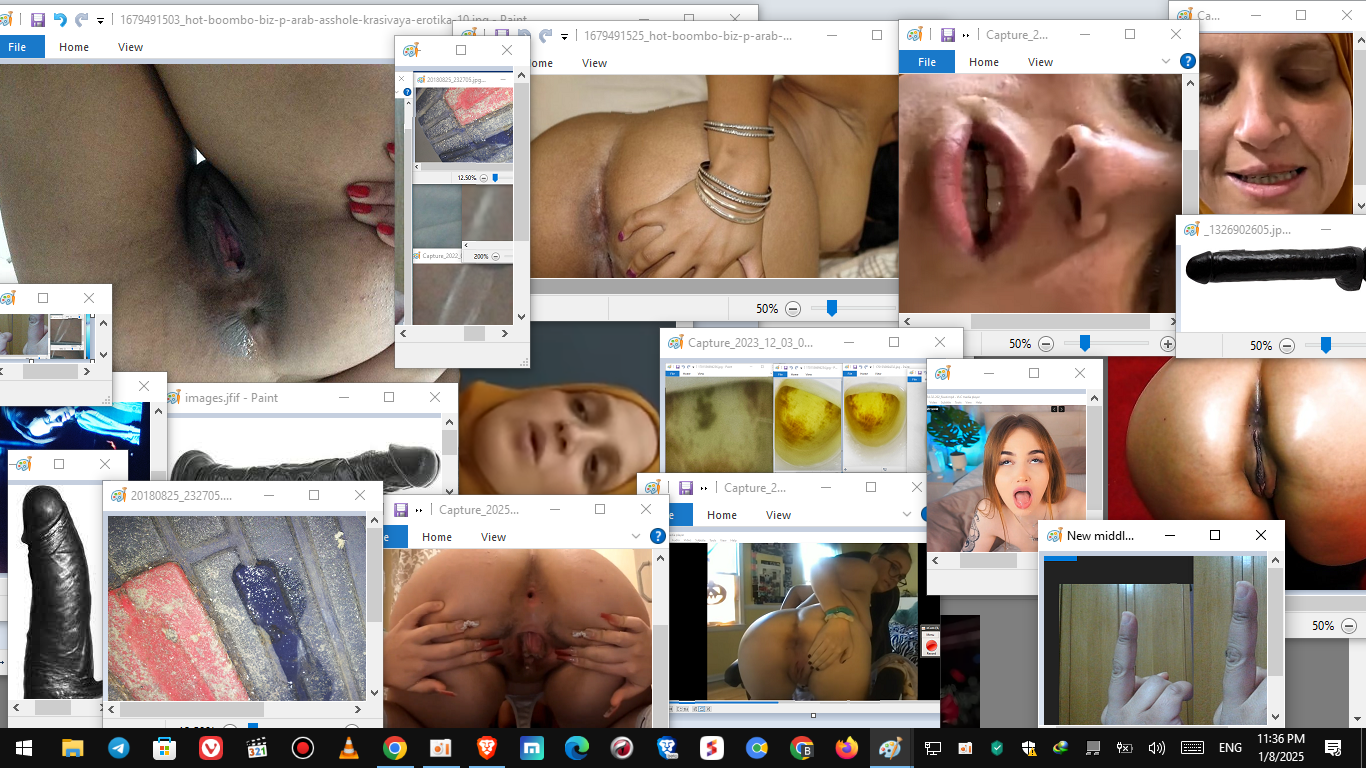Click the ENG language indicator on the taskbar

[x=1230, y=747]
